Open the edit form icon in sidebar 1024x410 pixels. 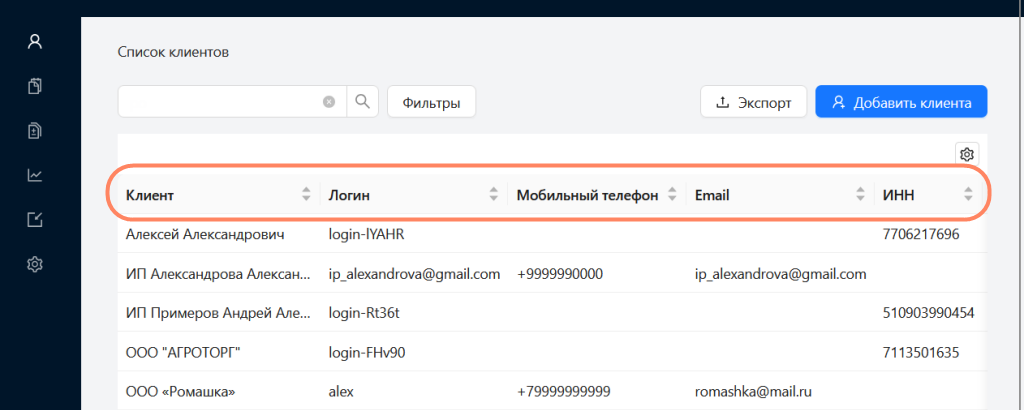coord(35,220)
